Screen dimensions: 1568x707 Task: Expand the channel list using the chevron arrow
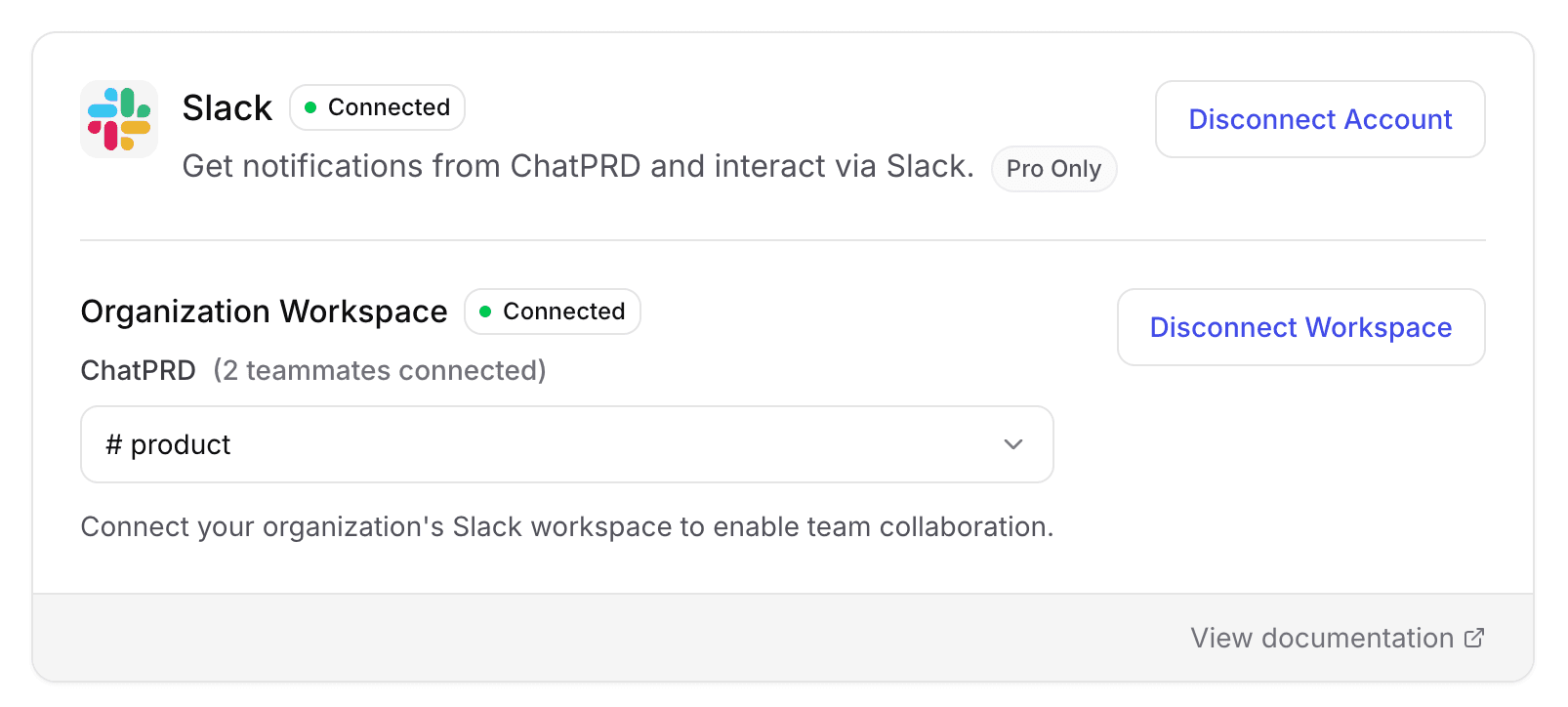click(1013, 444)
